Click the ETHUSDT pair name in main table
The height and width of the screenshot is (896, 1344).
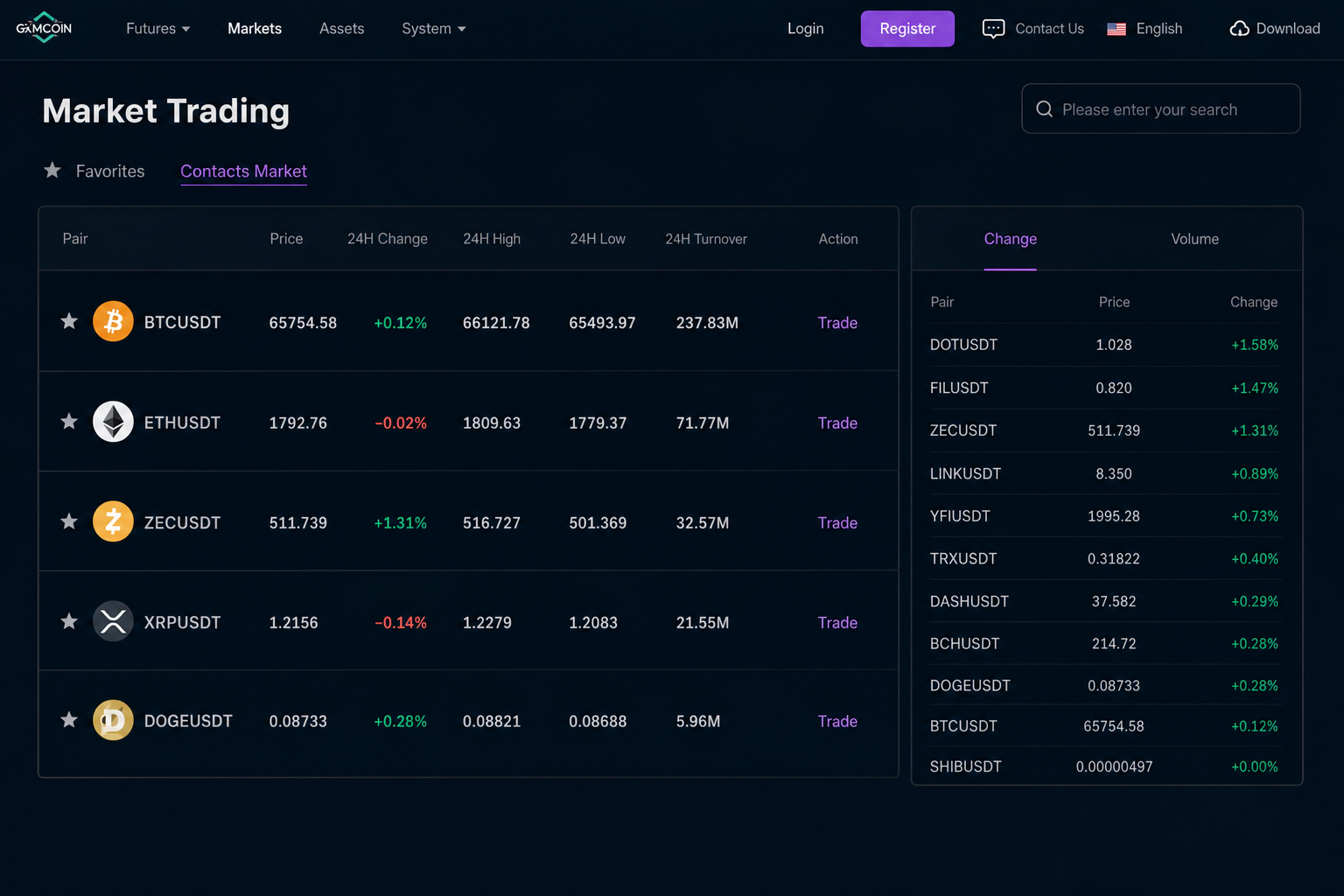pos(182,423)
